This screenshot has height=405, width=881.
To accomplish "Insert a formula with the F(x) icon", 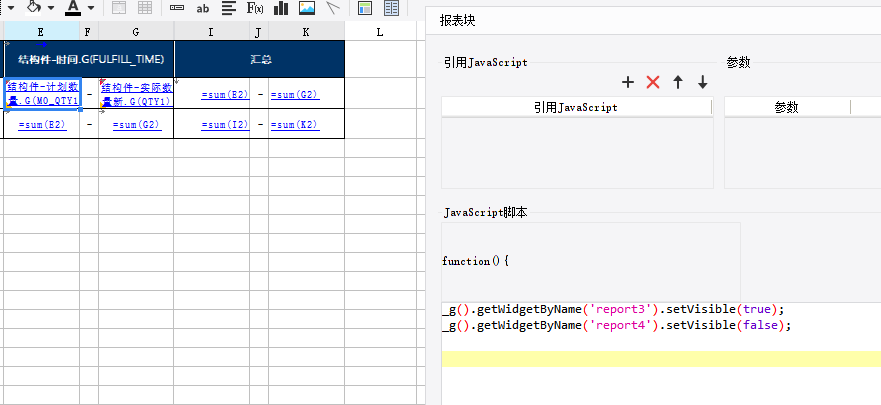I will tap(255, 8).
